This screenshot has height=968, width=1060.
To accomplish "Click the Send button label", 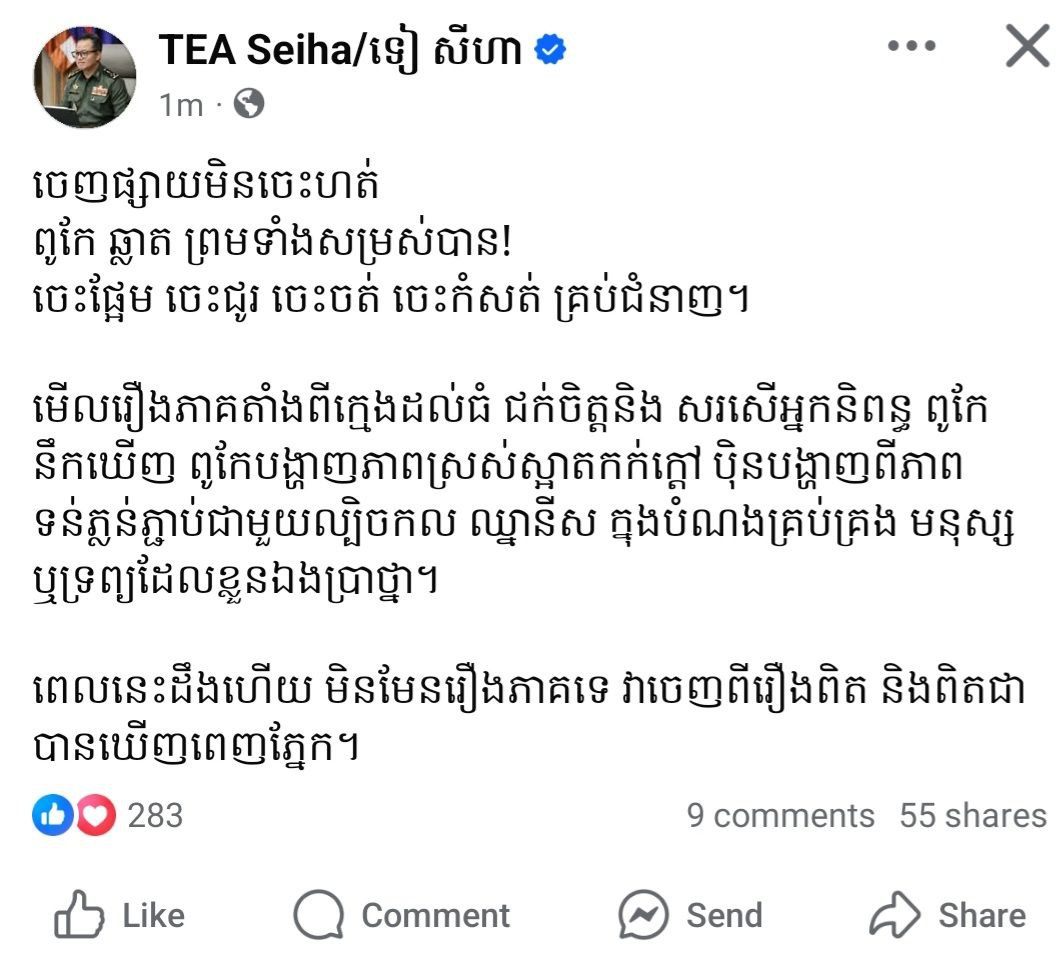I will pyautogui.click(x=725, y=916).
